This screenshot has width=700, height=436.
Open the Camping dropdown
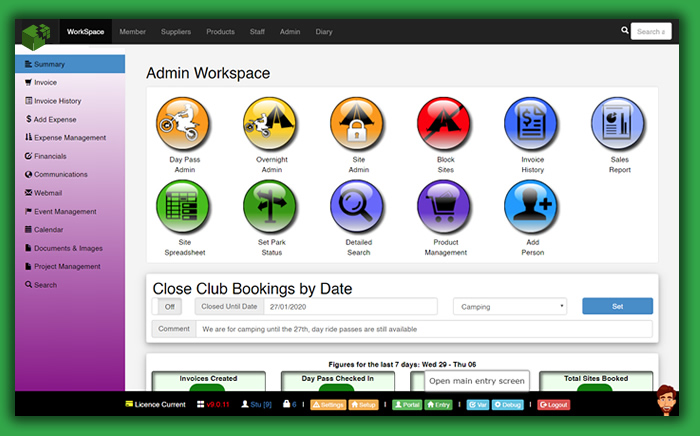click(510, 307)
